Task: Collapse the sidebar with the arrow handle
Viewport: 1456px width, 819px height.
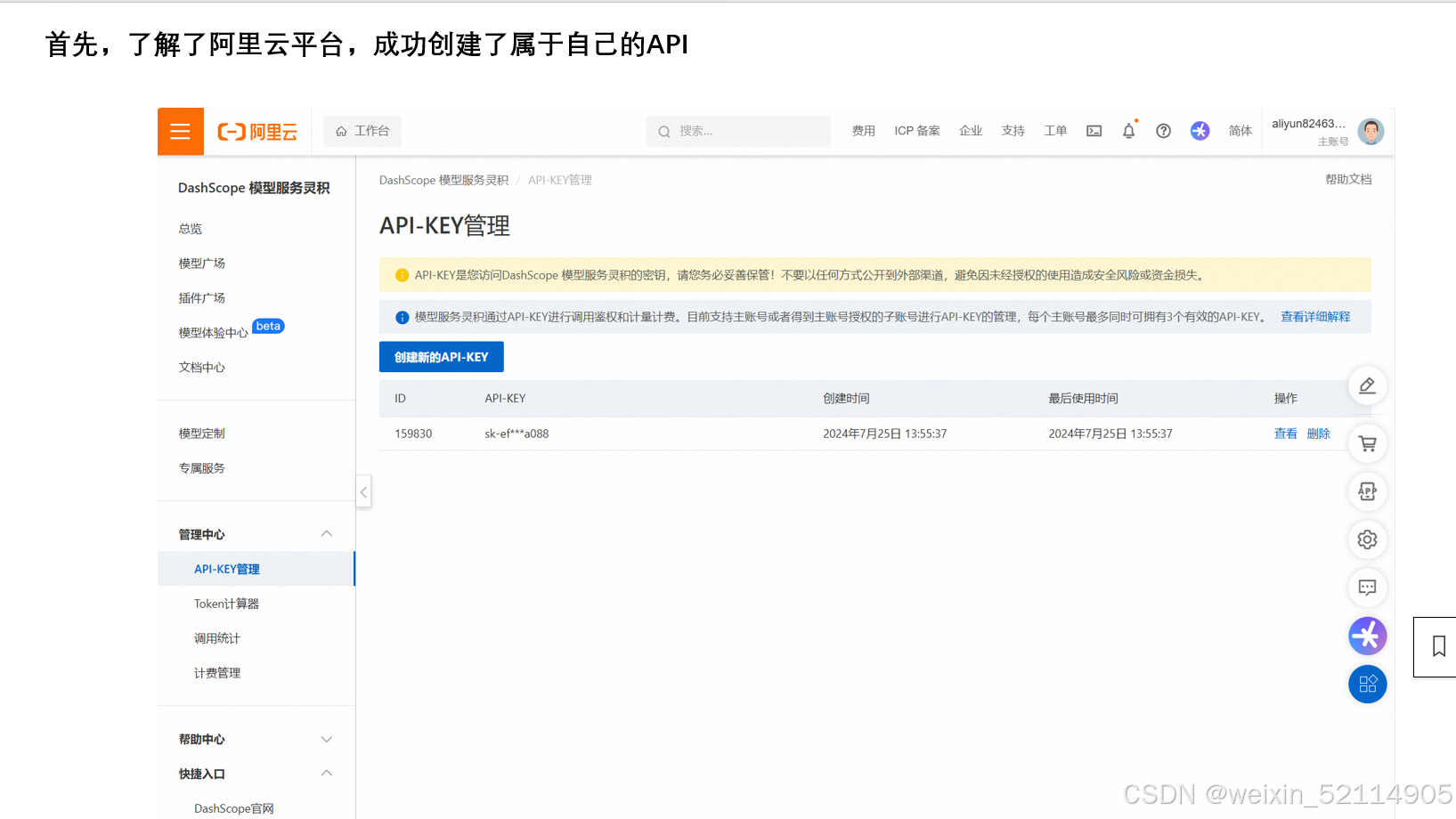Action: click(363, 491)
